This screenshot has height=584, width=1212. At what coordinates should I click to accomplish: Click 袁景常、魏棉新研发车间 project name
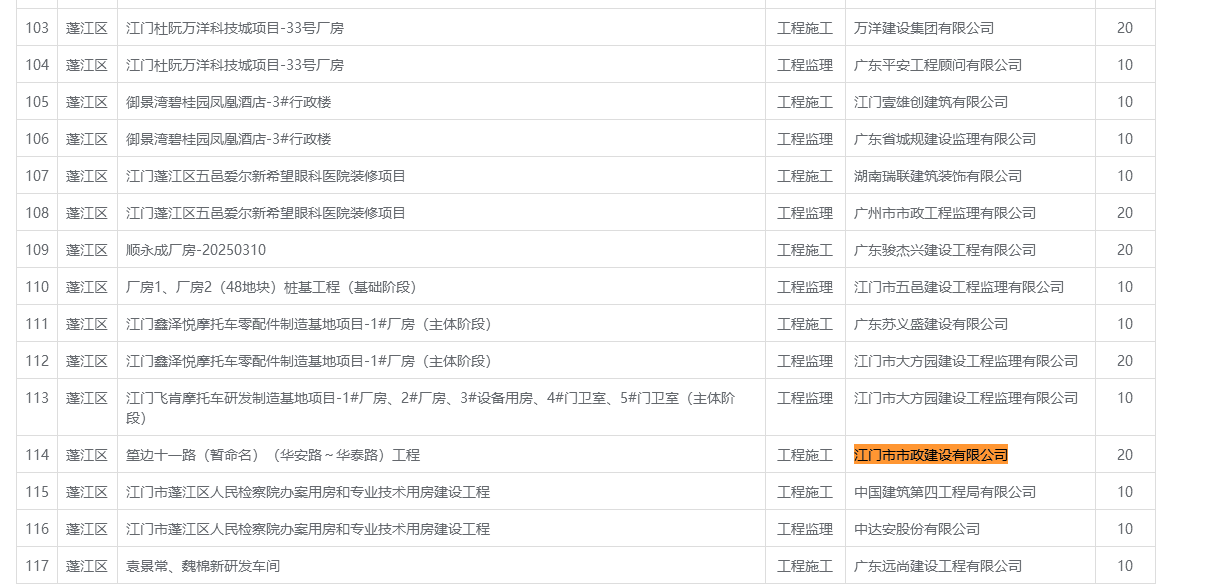point(203,566)
